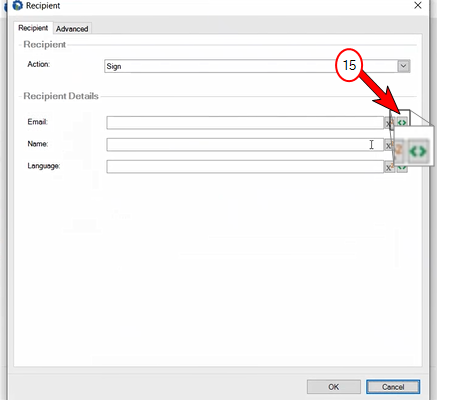450x400 pixels.
Task: Open the Action combo box showing Sign
Action: point(257,66)
